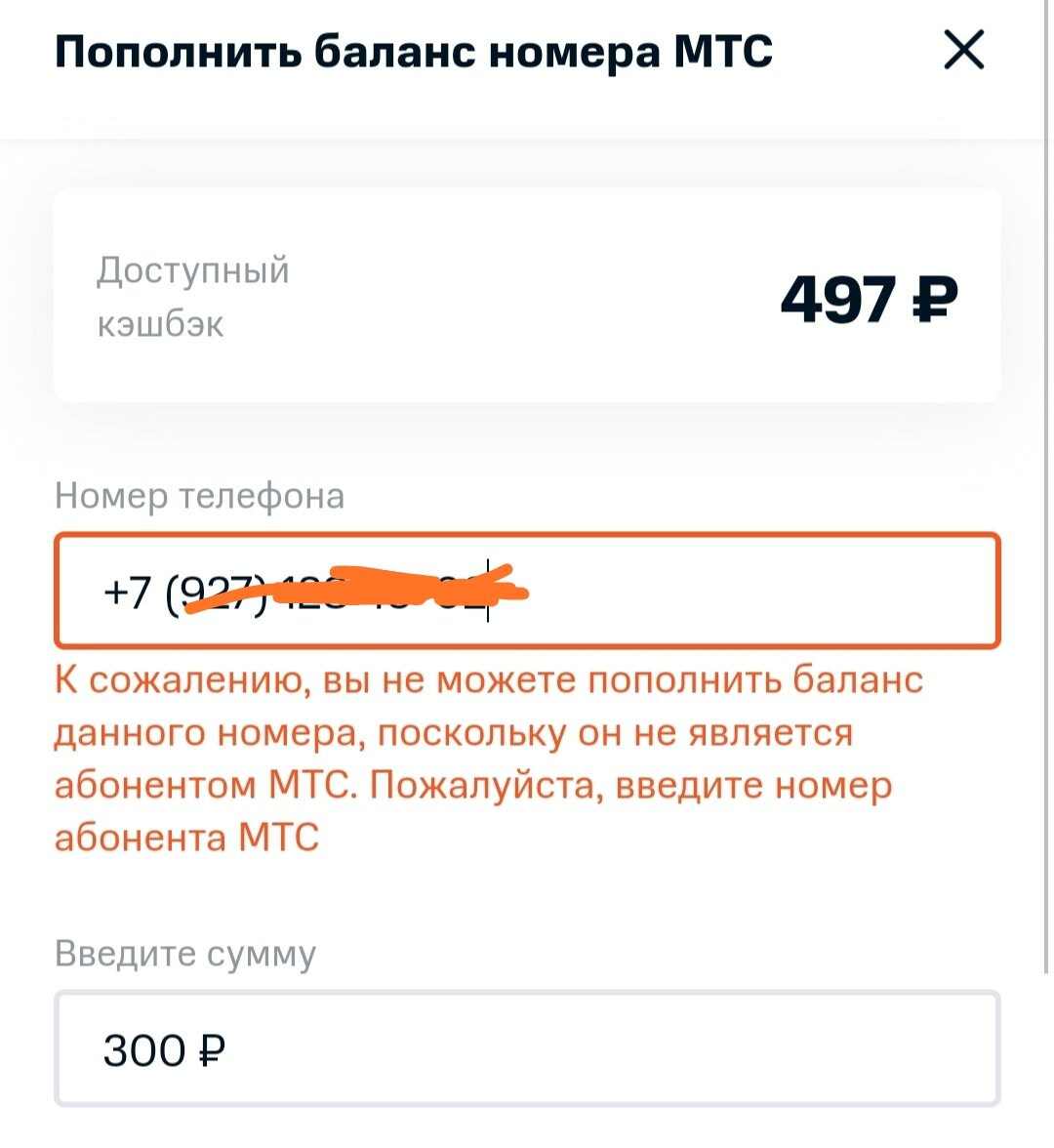Click the Введите сумму label

point(185,954)
